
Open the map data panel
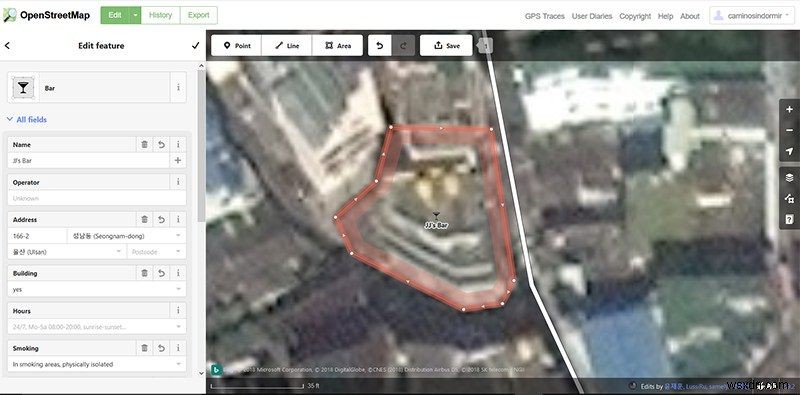point(789,199)
